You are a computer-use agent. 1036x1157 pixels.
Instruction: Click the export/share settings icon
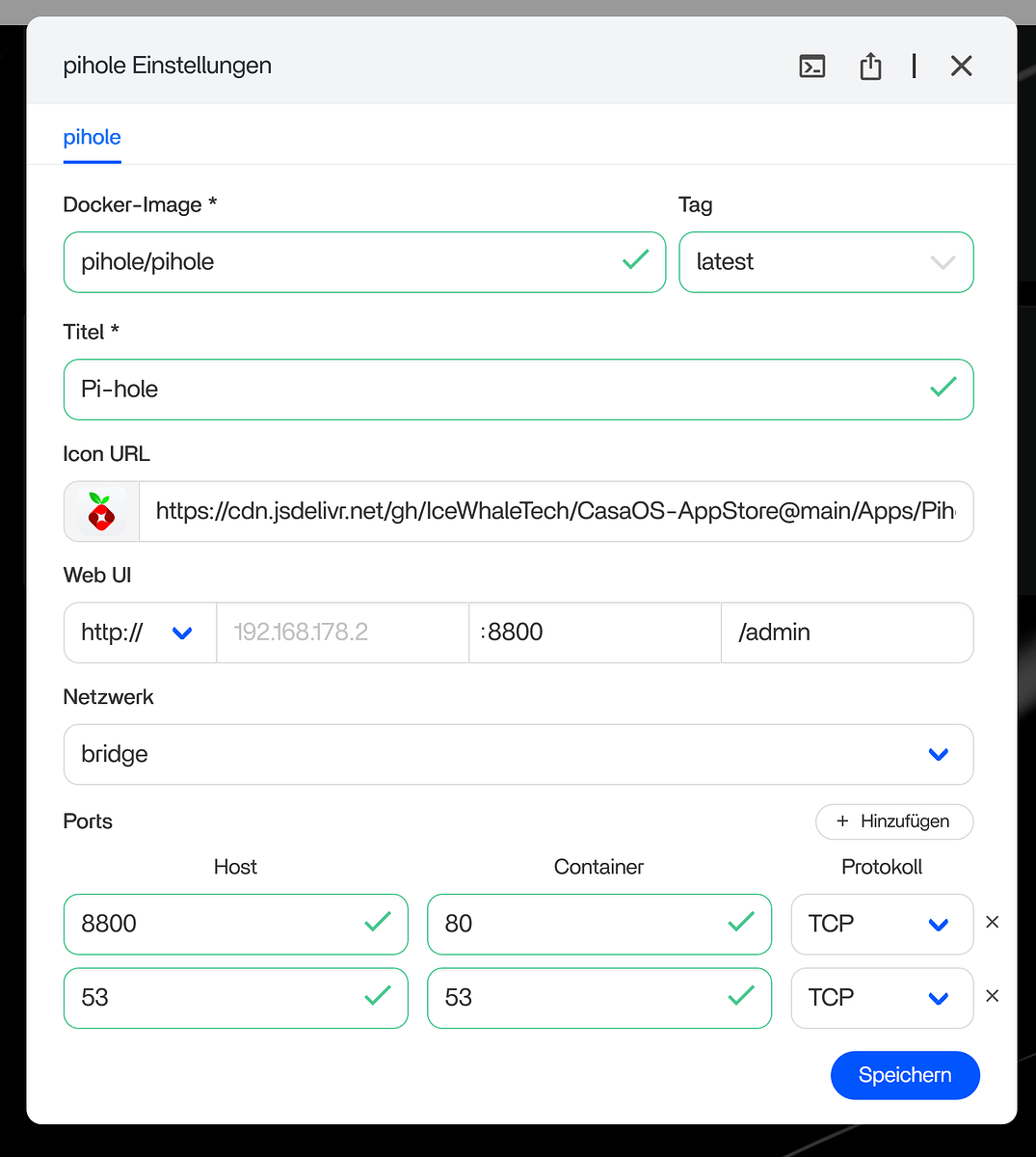[870, 67]
